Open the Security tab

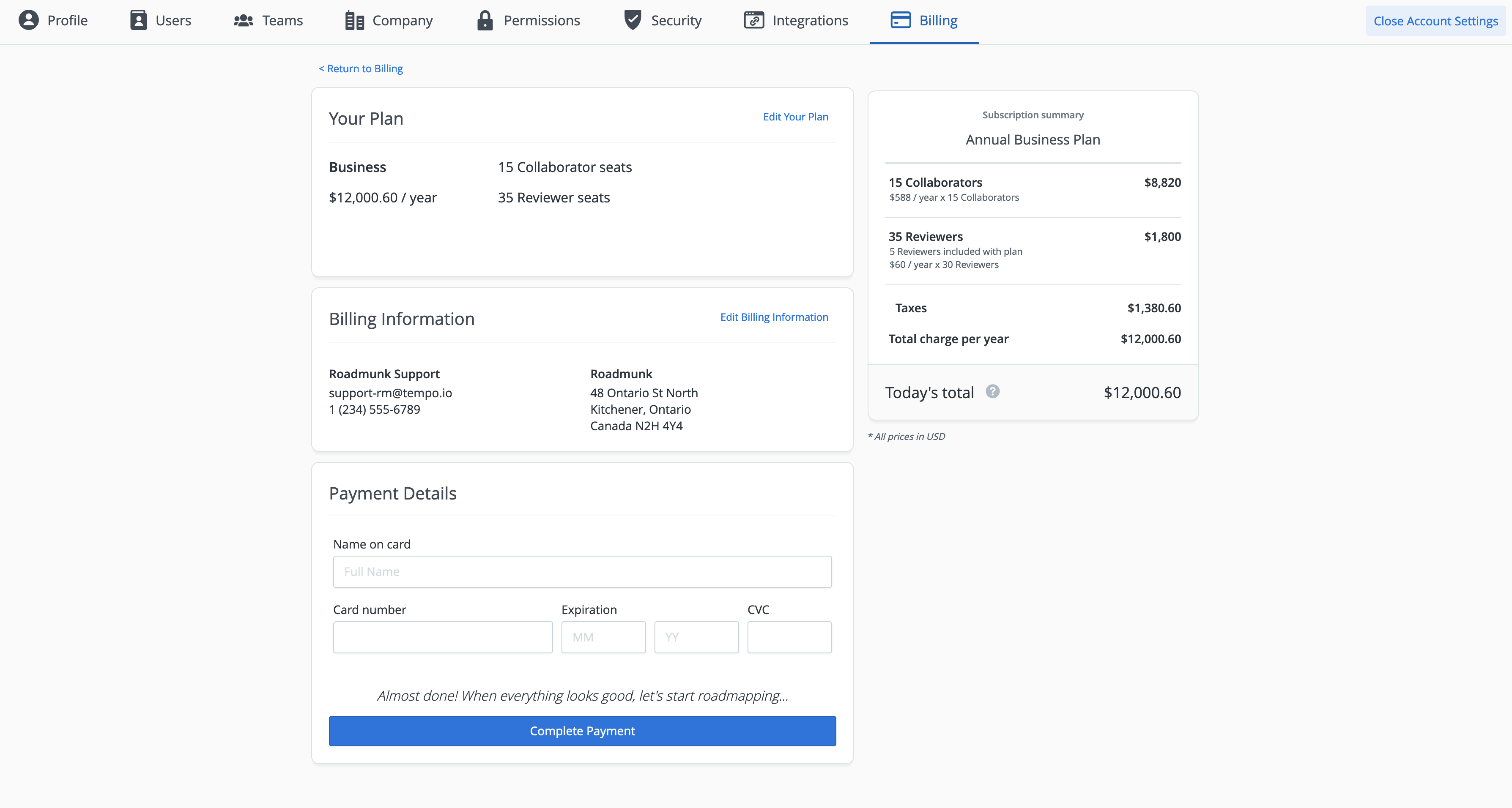[676, 21]
